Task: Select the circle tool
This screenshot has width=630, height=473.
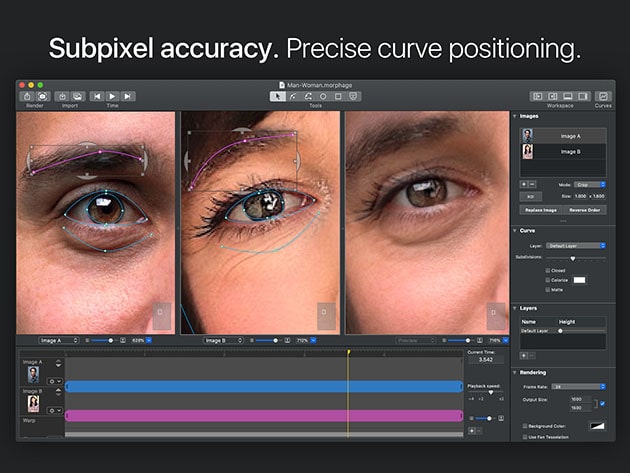Action: click(x=323, y=96)
